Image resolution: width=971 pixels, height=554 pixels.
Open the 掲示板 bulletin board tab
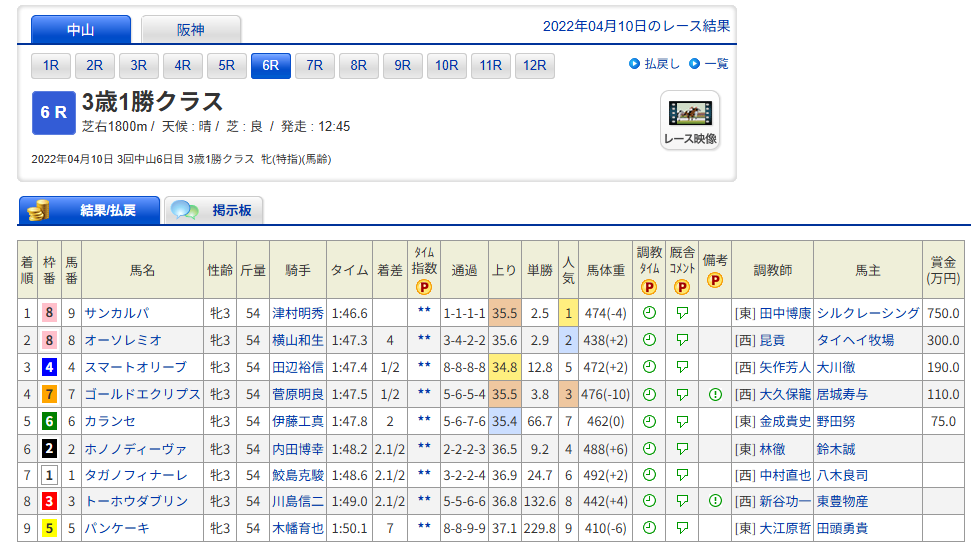213,211
